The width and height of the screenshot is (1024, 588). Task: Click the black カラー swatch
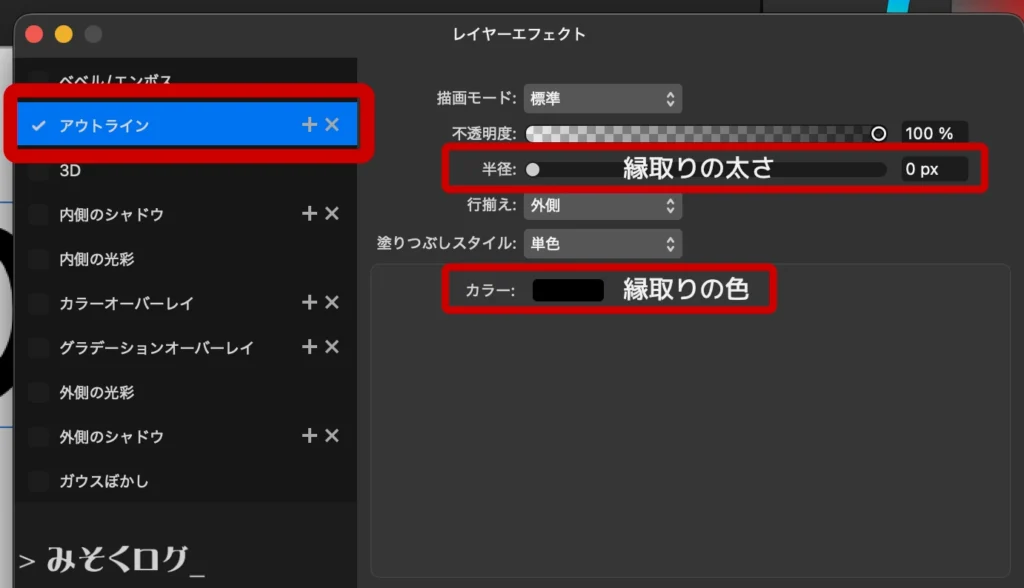pos(568,290)
